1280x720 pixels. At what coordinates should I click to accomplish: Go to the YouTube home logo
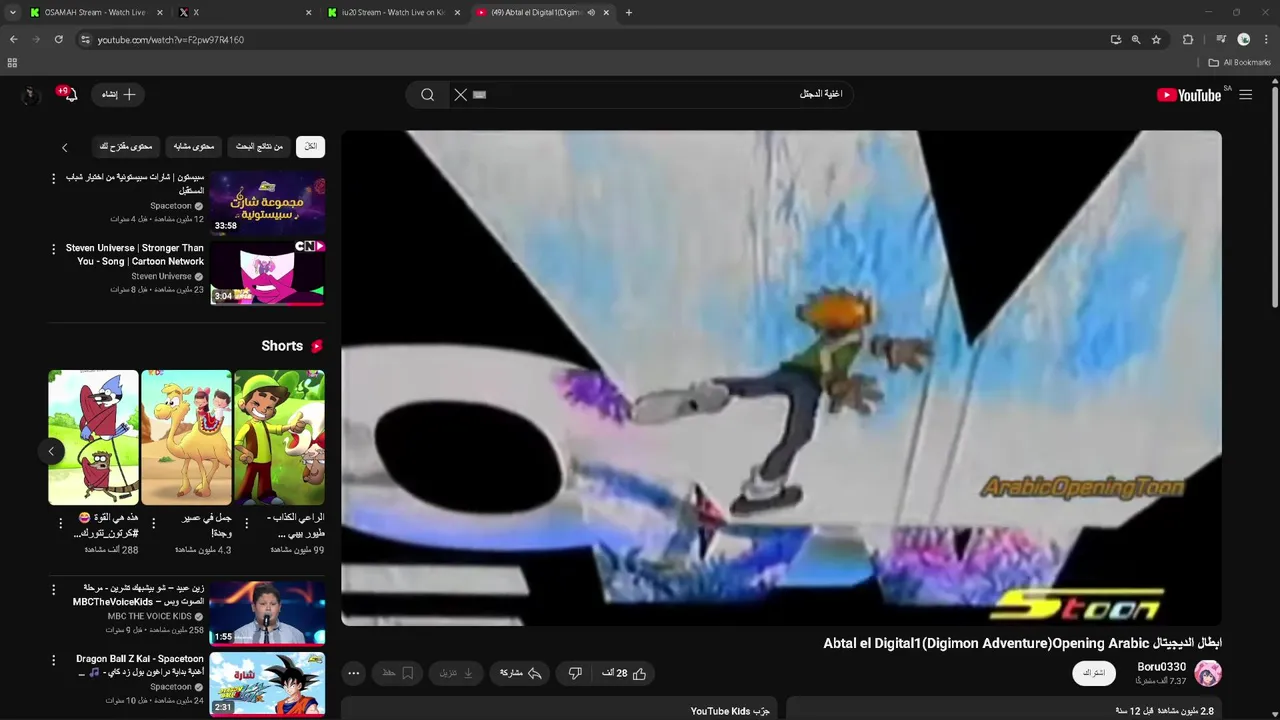[1189, 95]
